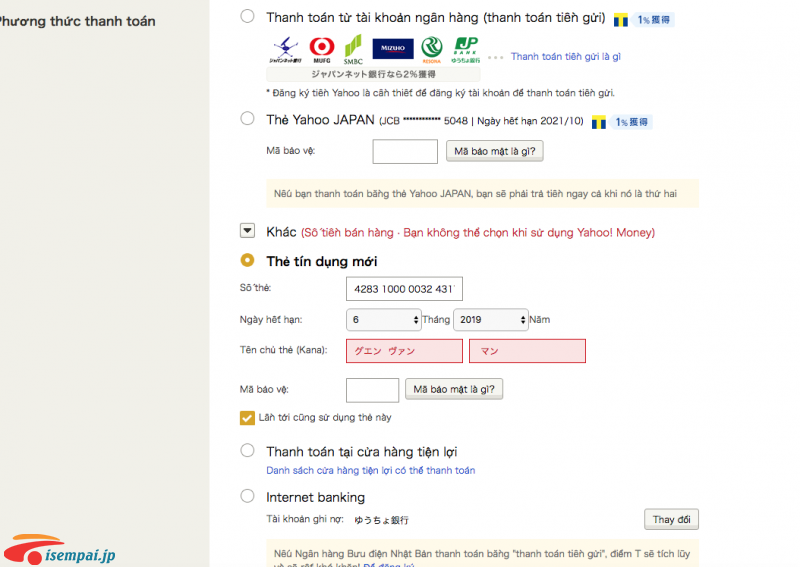Click T-point icon beside Yahoo JAPAN card

(x=598, y=122)
